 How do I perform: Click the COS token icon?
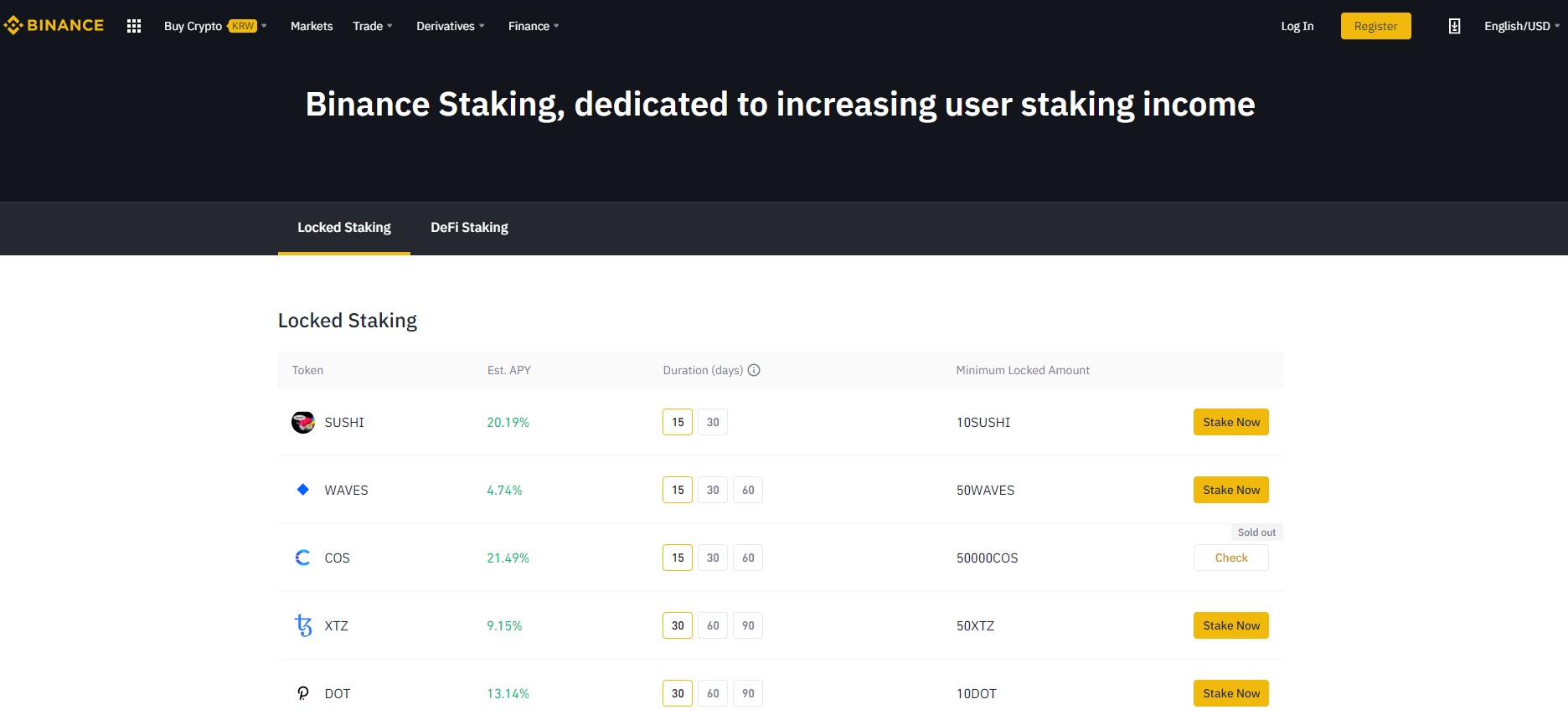pos(303,558)
